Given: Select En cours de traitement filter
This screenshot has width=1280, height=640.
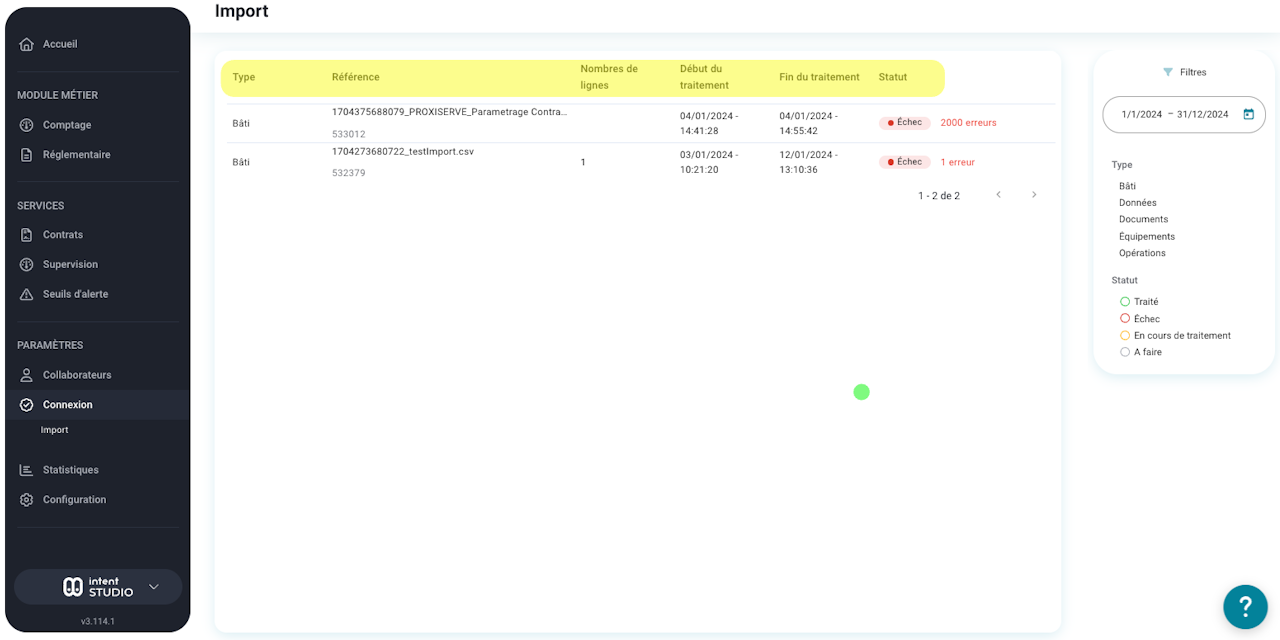Looking at the screenshot, I should tap(1175, 336).
